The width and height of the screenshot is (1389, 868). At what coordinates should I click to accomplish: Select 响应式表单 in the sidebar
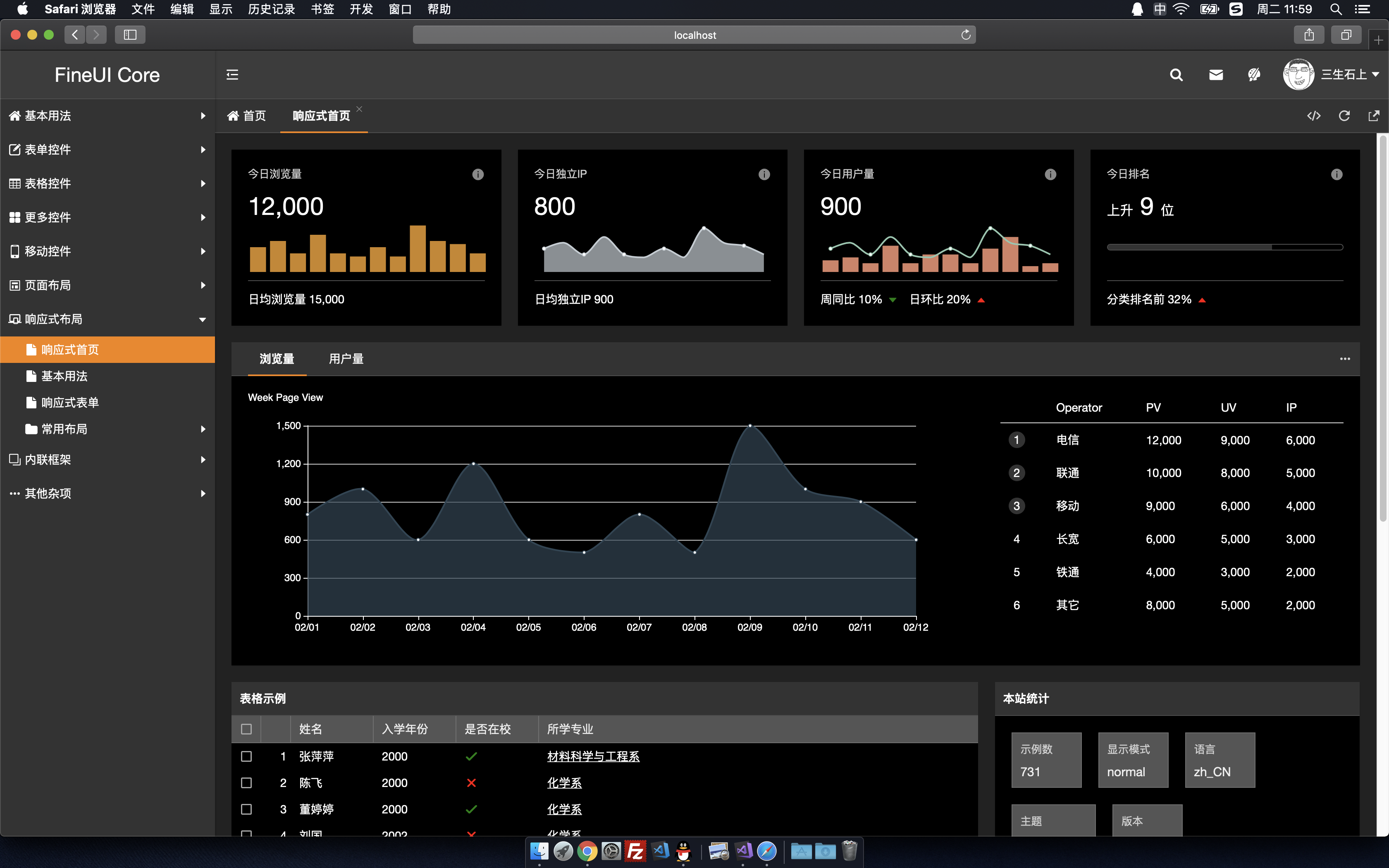click(70, 403)
